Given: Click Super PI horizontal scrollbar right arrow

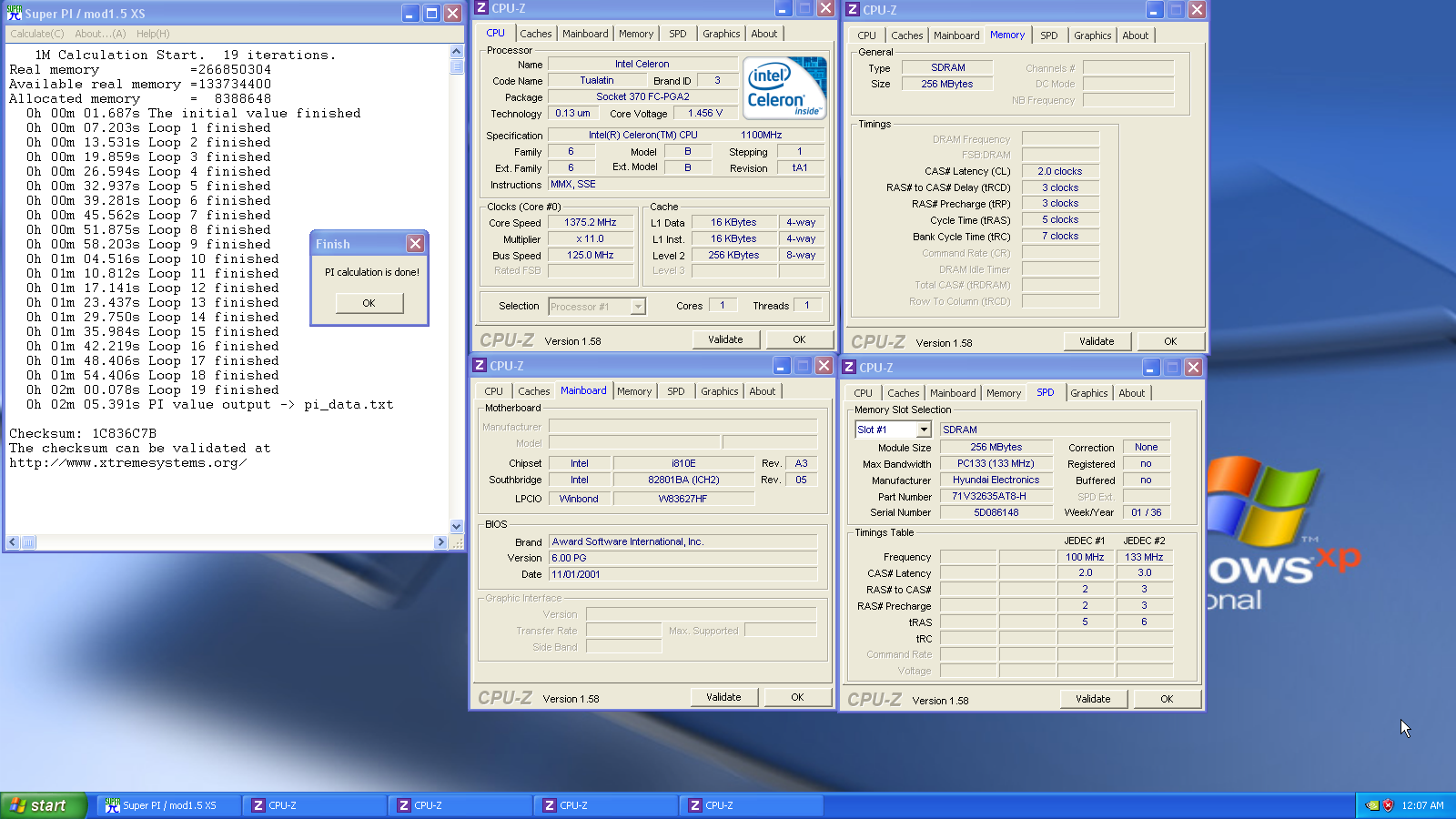Looking at the screenshot, I should (441, 542).
